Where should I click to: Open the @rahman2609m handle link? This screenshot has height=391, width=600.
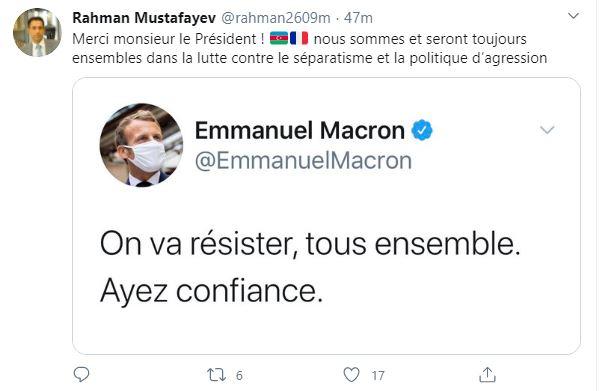tap(276, 18)
